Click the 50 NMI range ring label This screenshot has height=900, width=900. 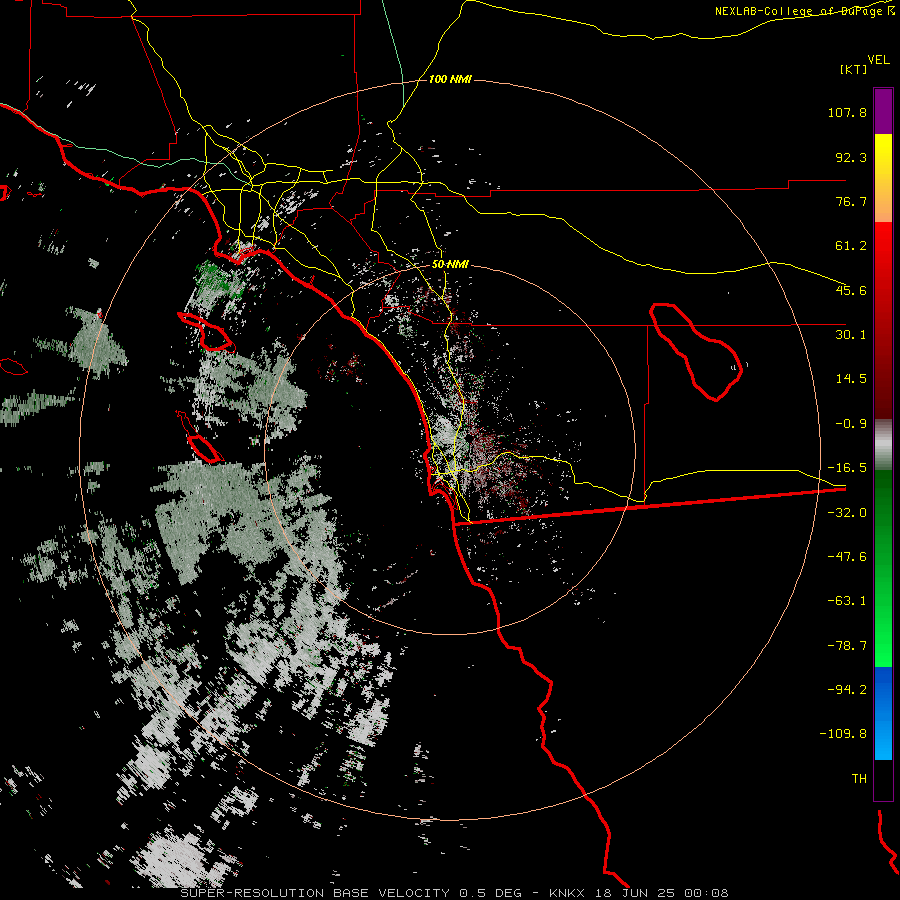(x=450, y=264)
